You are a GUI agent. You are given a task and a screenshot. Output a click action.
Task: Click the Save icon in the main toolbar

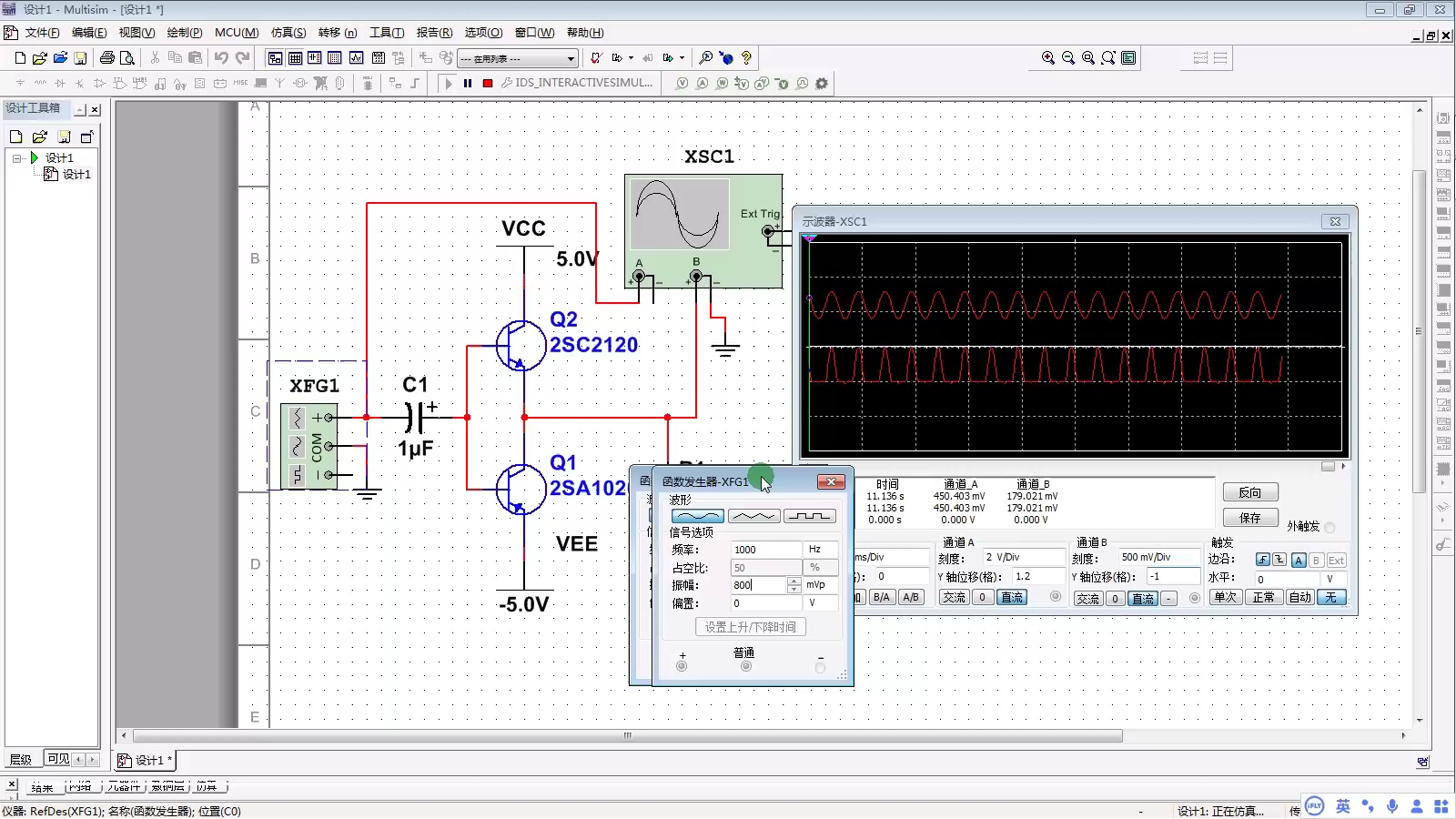click(80, 58)
